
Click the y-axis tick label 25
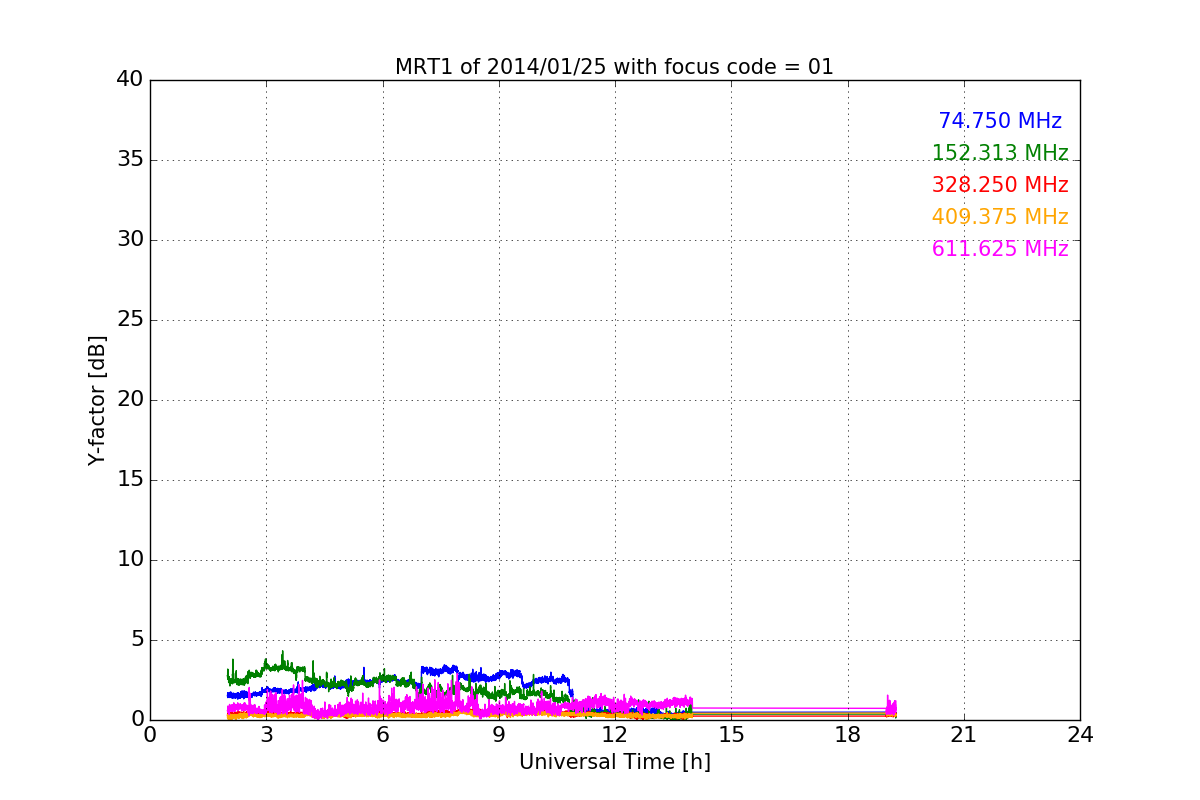pos(130,320)
